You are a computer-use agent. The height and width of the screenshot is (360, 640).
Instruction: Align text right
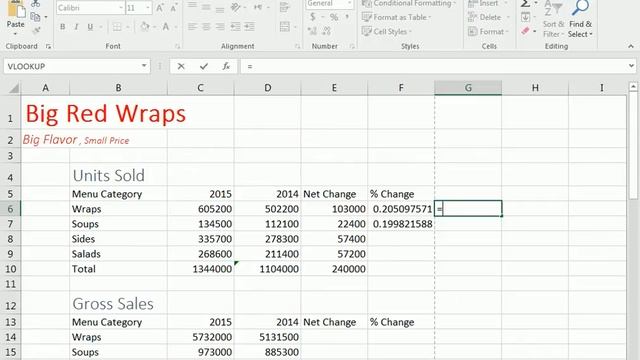220,27
